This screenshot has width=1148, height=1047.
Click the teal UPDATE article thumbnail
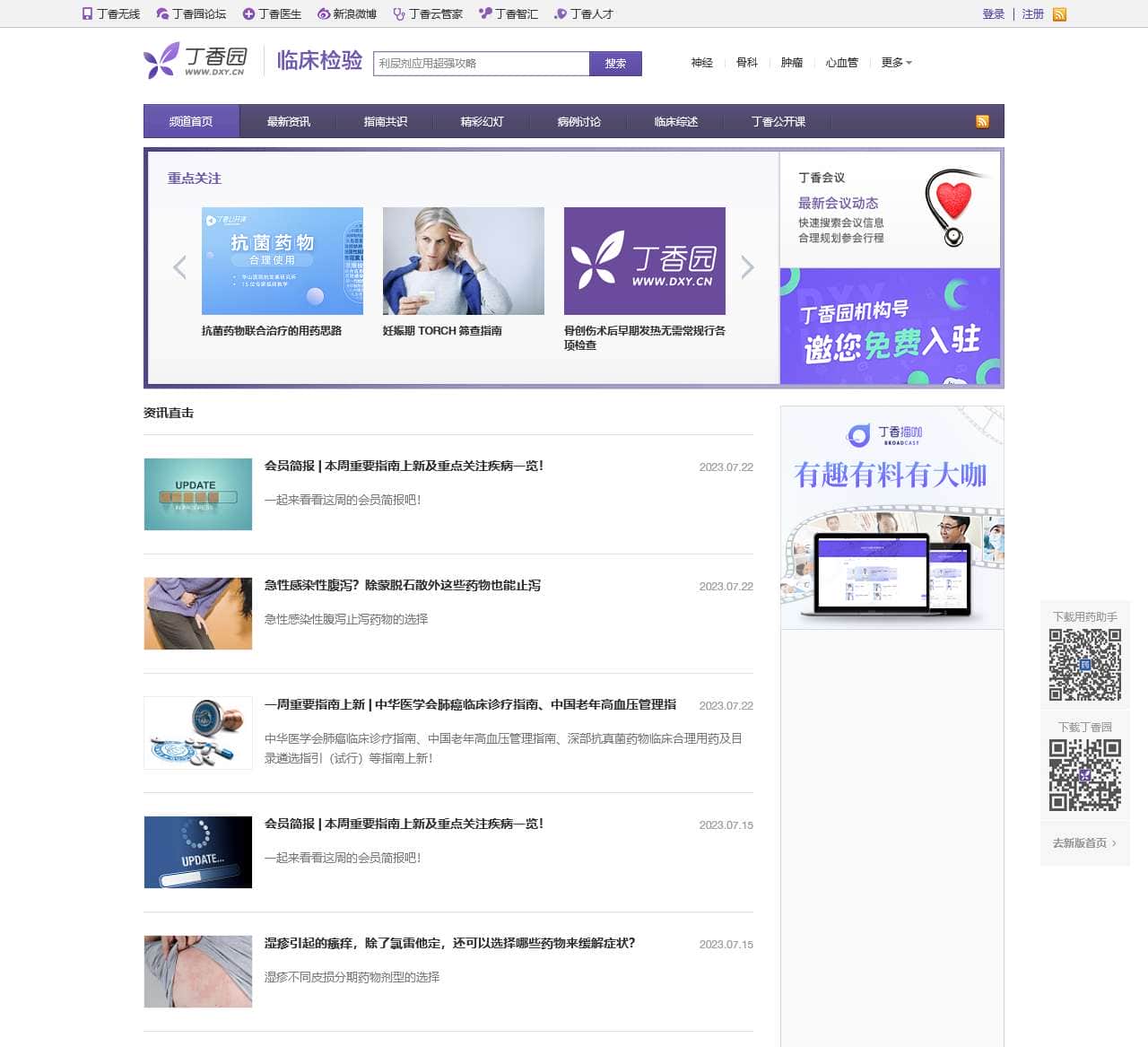[198, 494]
